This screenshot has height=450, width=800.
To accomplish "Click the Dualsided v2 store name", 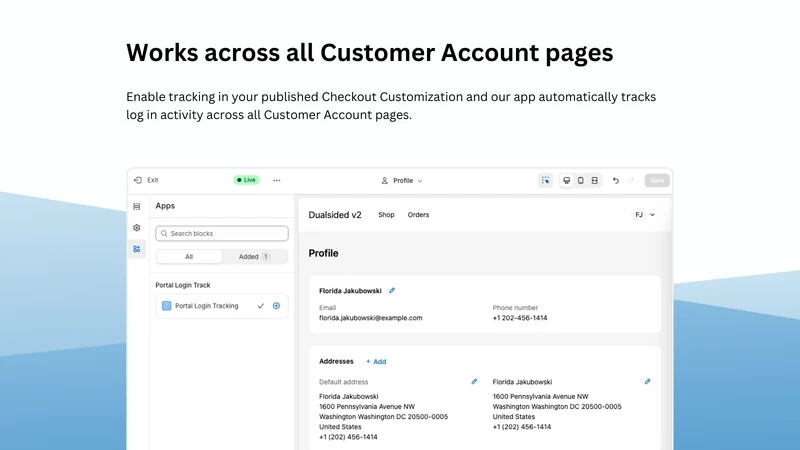I will point(335,215).
